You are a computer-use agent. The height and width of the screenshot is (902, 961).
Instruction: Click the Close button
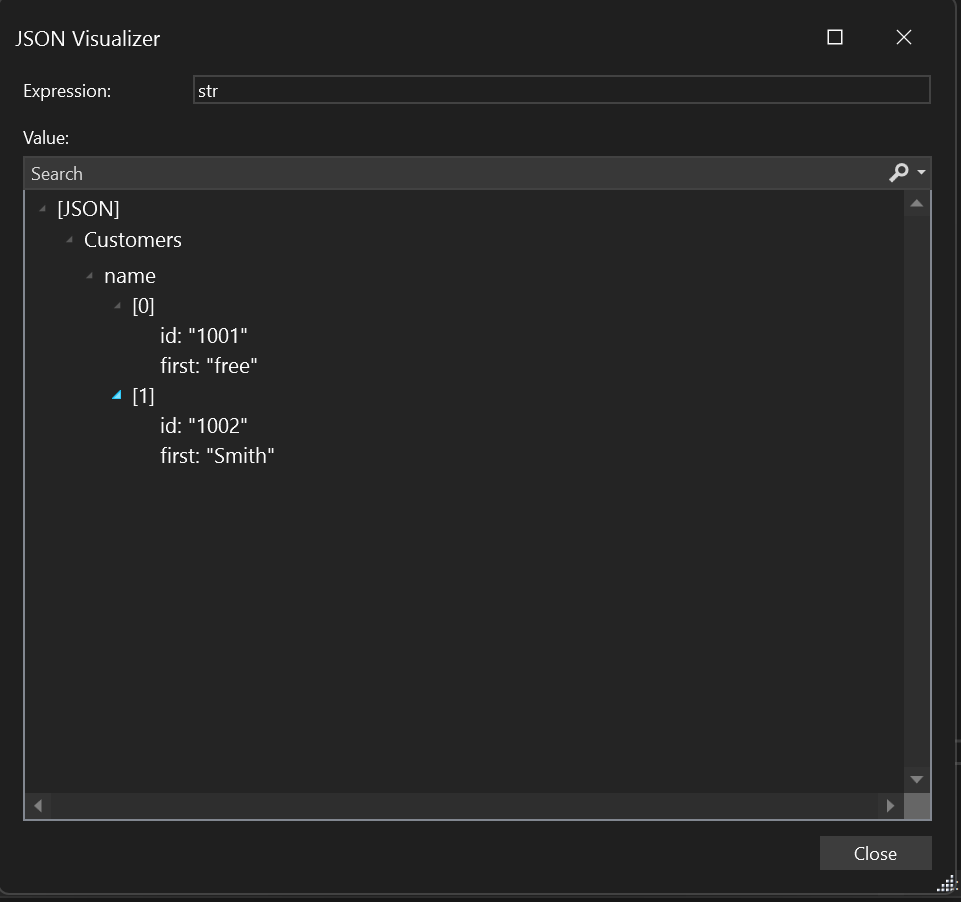(875, 853)
